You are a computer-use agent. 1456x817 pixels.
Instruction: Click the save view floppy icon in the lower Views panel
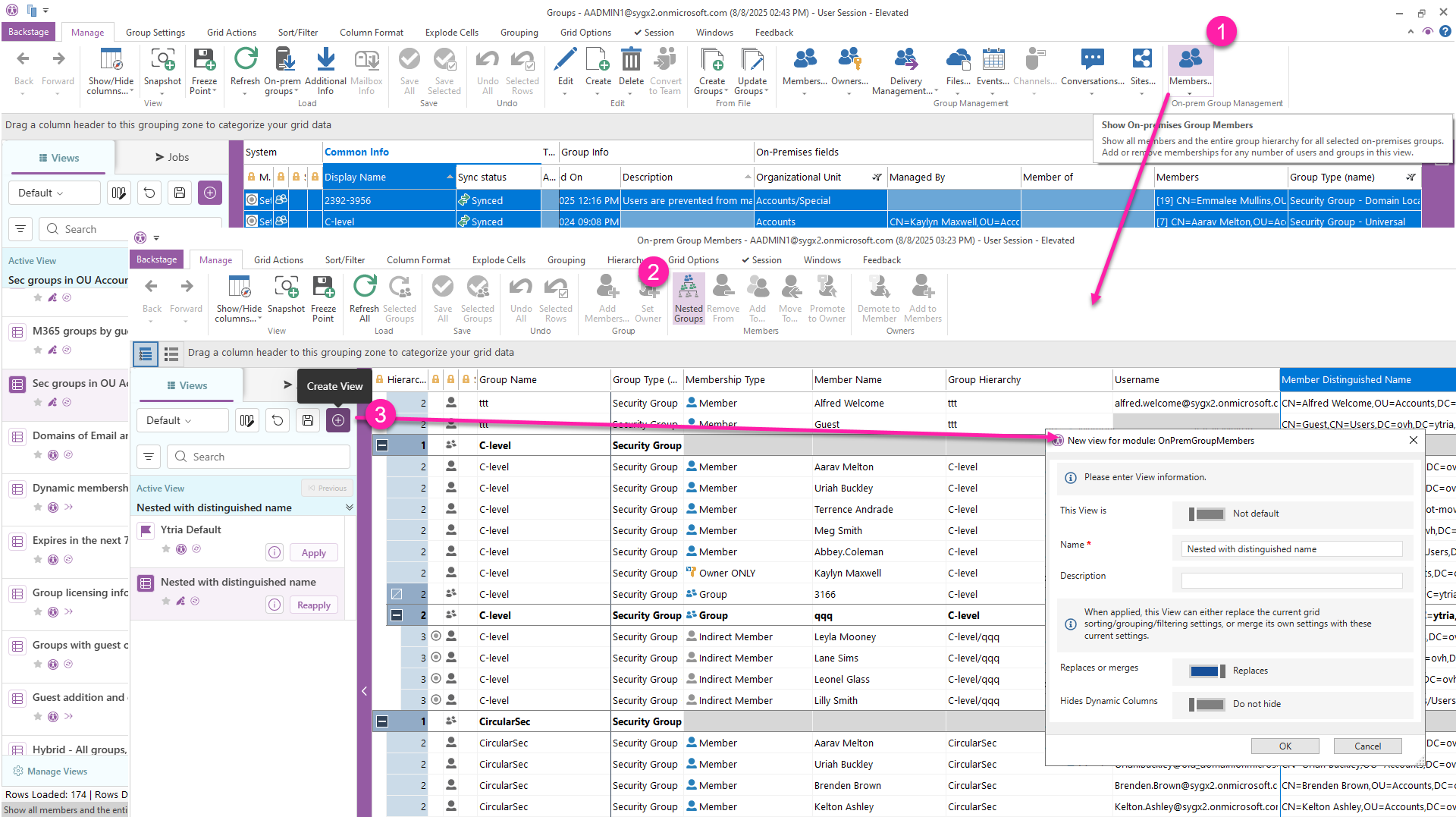[308, 420]
